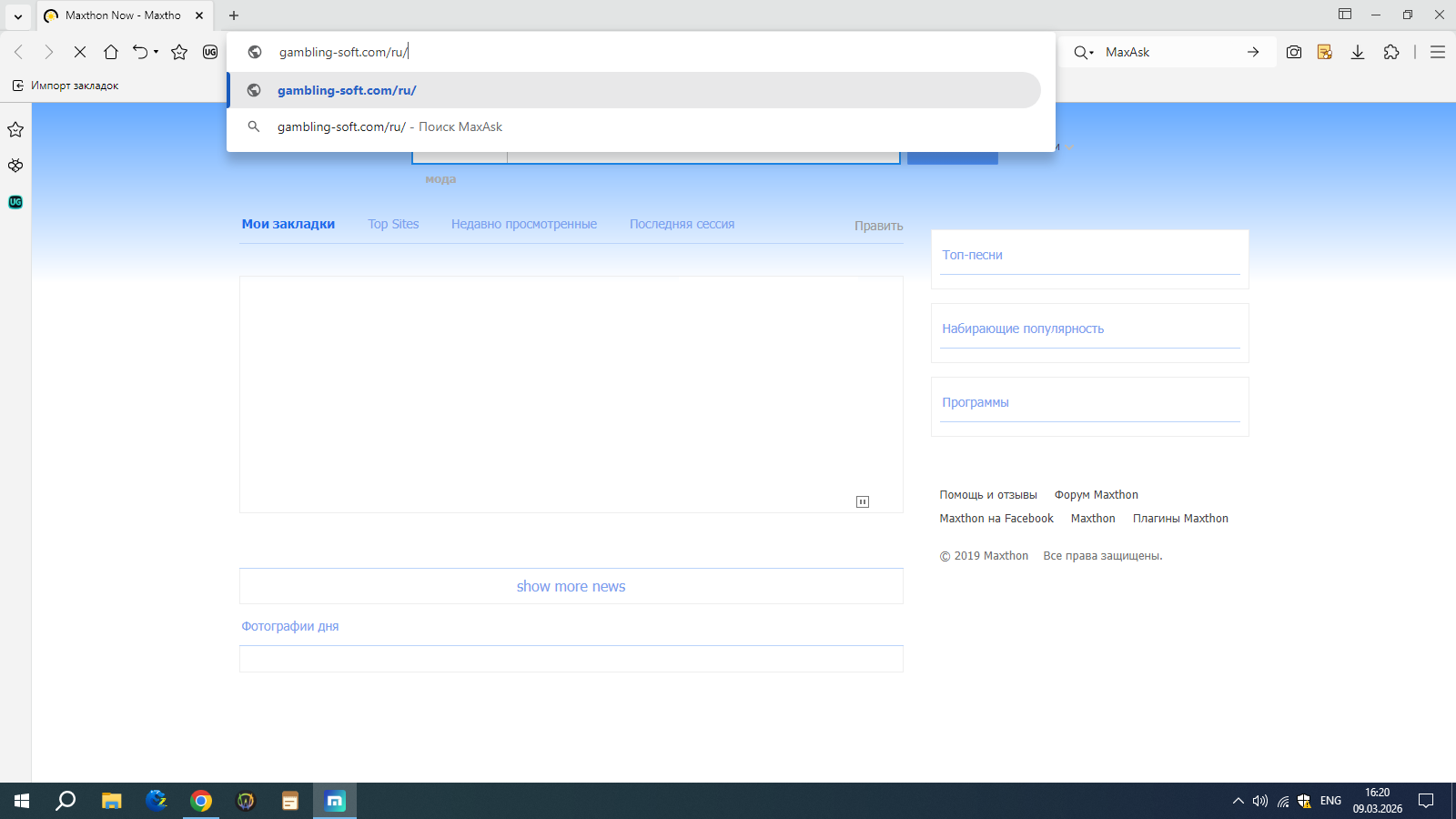The height and width of the screenshot is (819, 1456).
Task: Stop loading the current page
Action: tap(80, 52)
